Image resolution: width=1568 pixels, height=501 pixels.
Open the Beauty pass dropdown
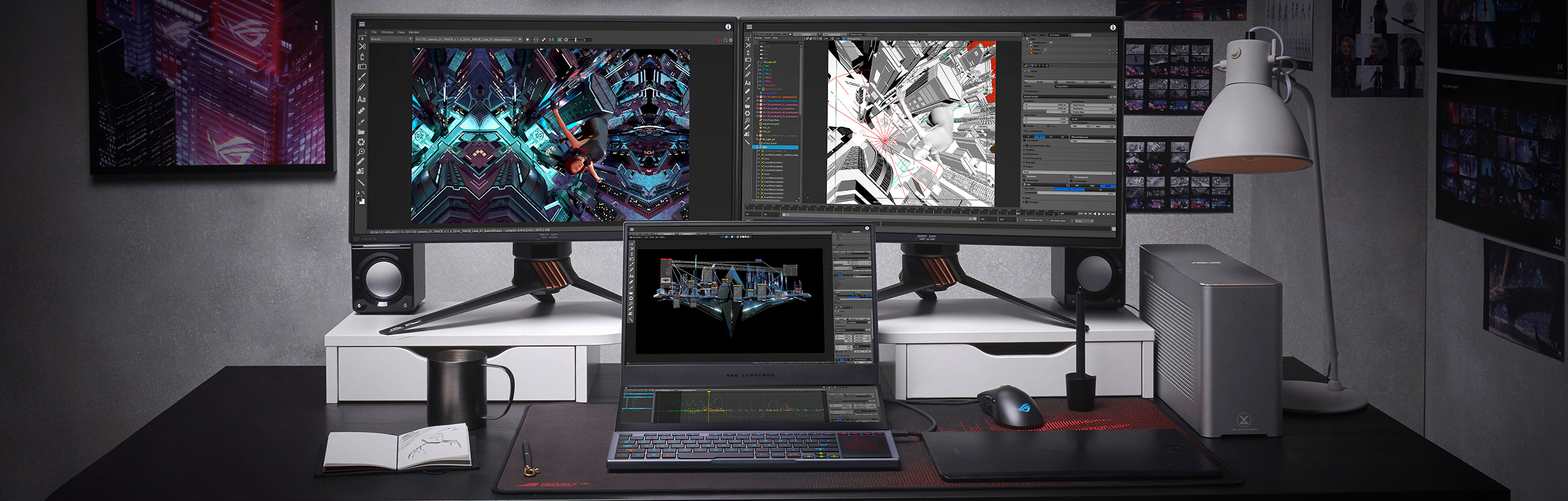391,39
